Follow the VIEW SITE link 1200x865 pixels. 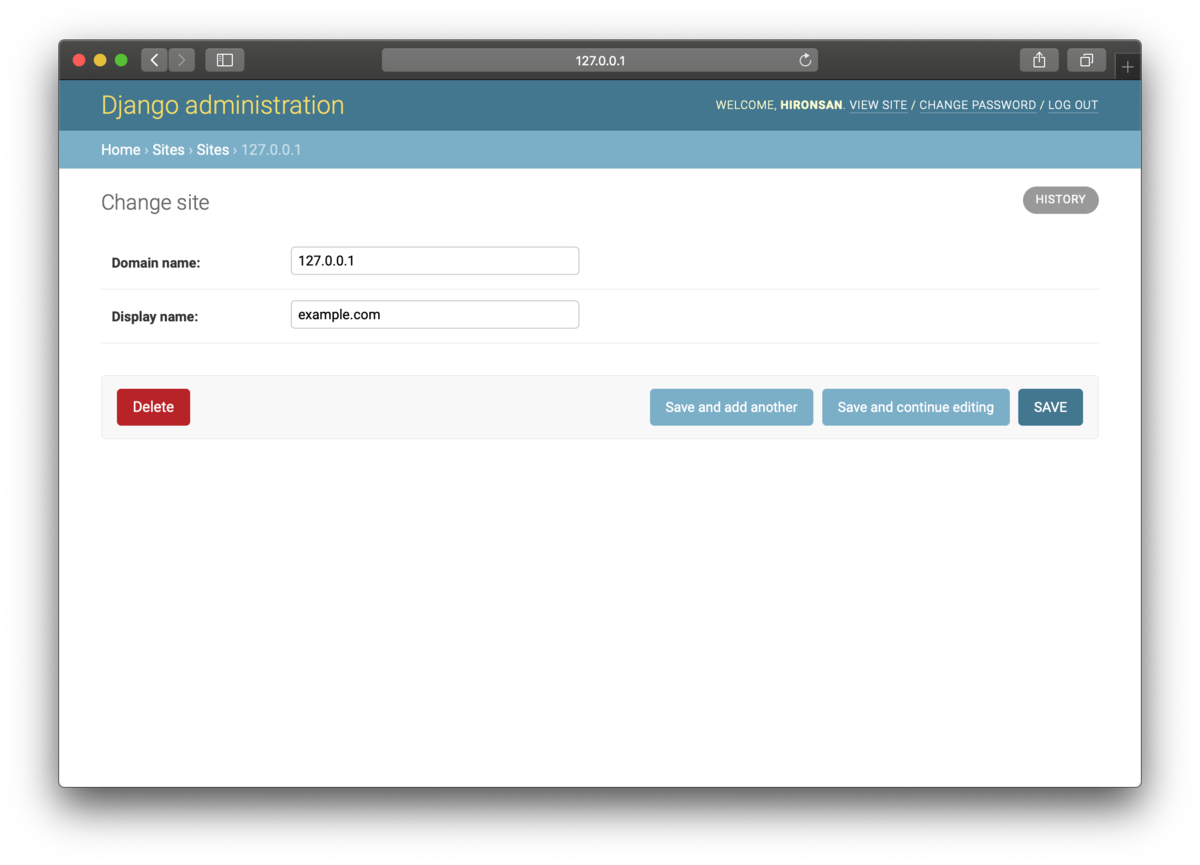point(878,105)
